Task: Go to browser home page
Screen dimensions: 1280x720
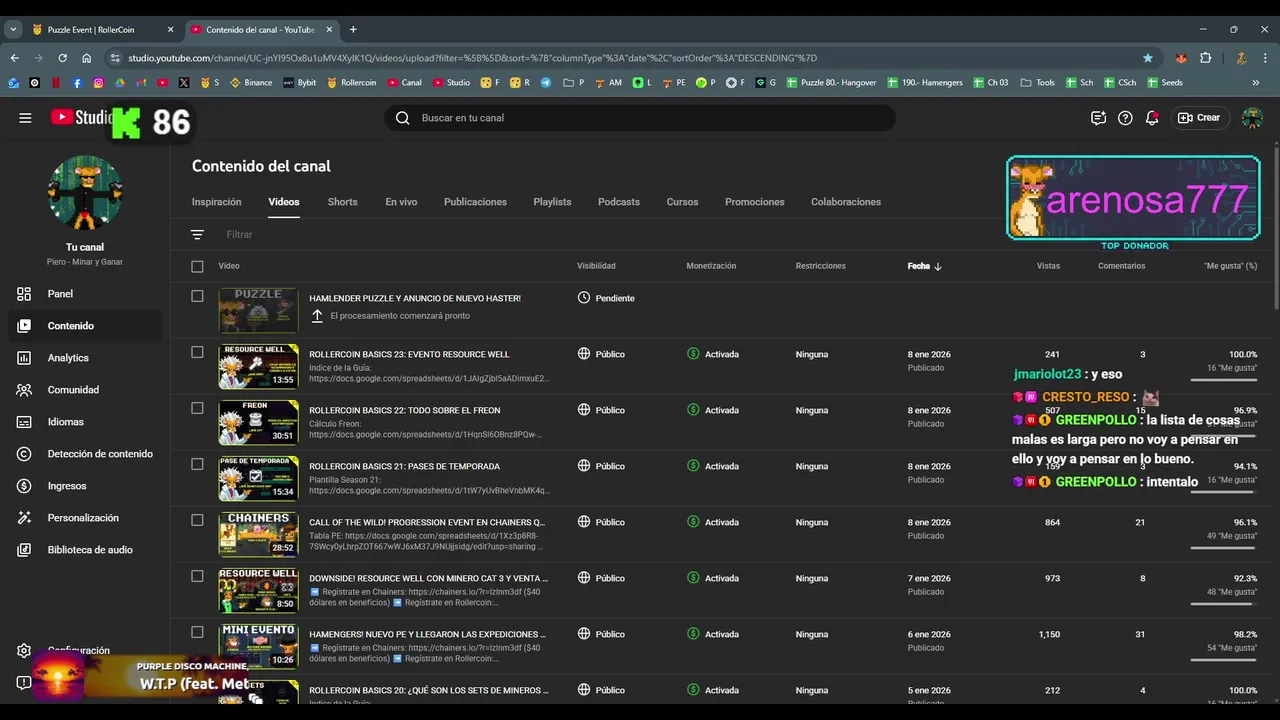Action: click(87, 58)
